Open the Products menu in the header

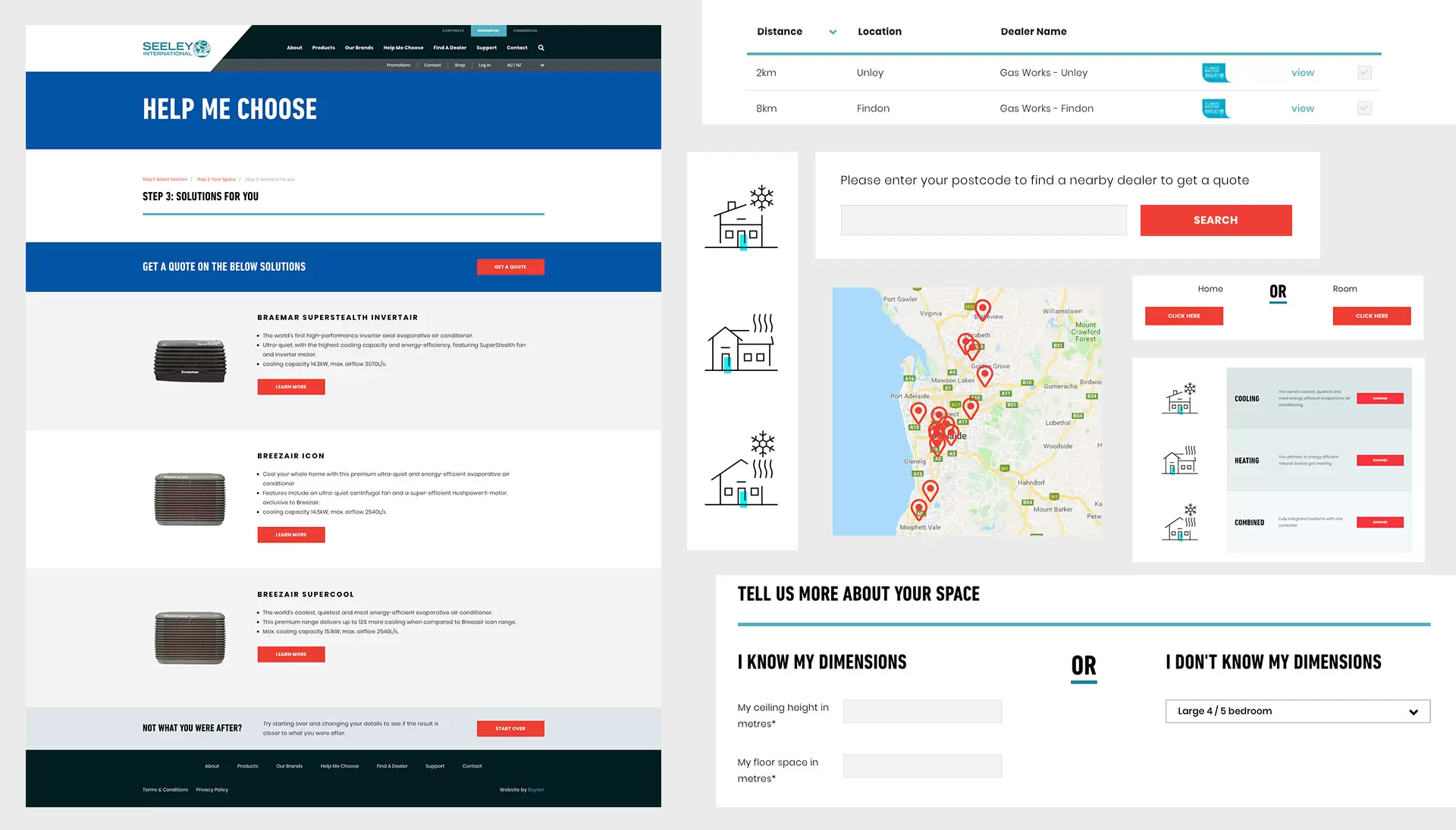click(323, 48)
